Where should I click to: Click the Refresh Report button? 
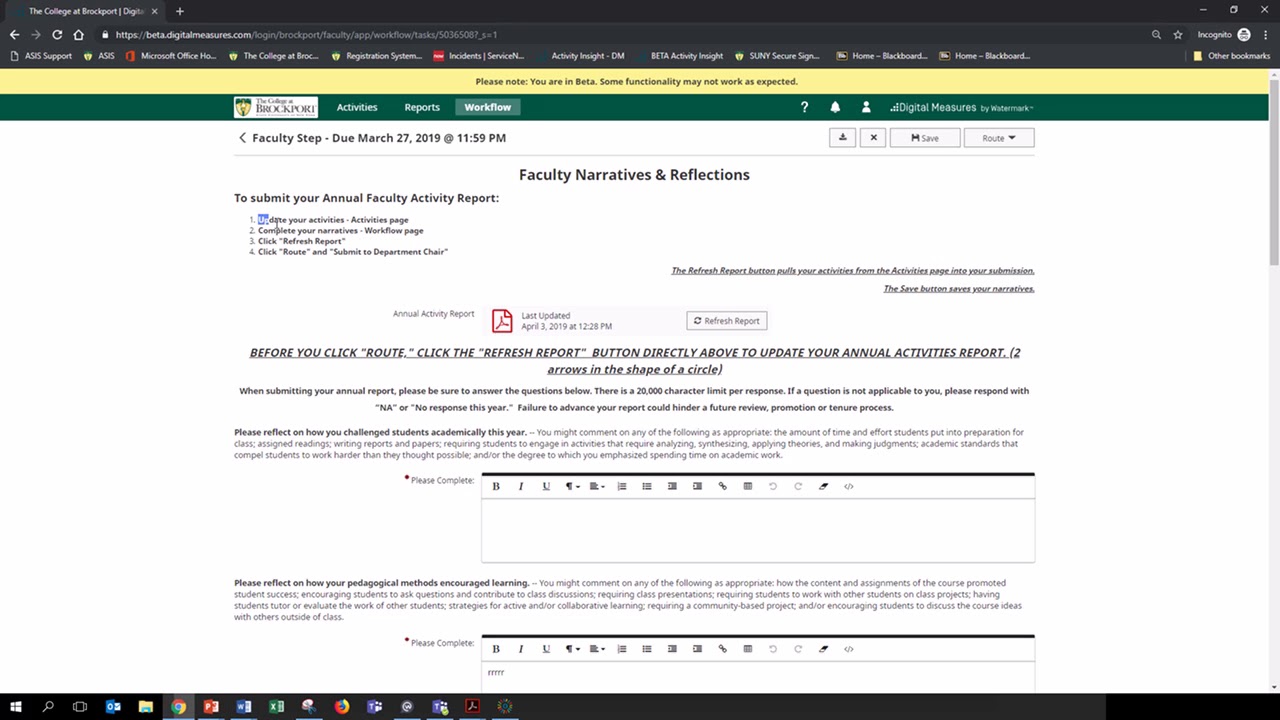tap(727, 321)
